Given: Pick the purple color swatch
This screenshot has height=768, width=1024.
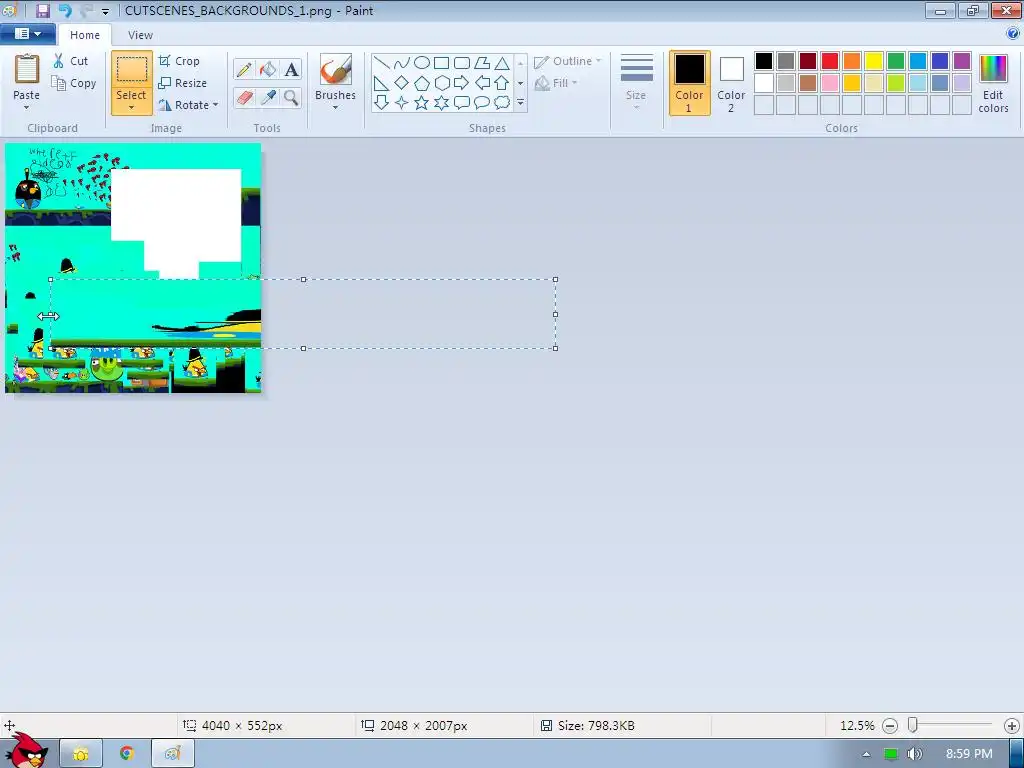Looking at the screenshot, I should 962,61.
